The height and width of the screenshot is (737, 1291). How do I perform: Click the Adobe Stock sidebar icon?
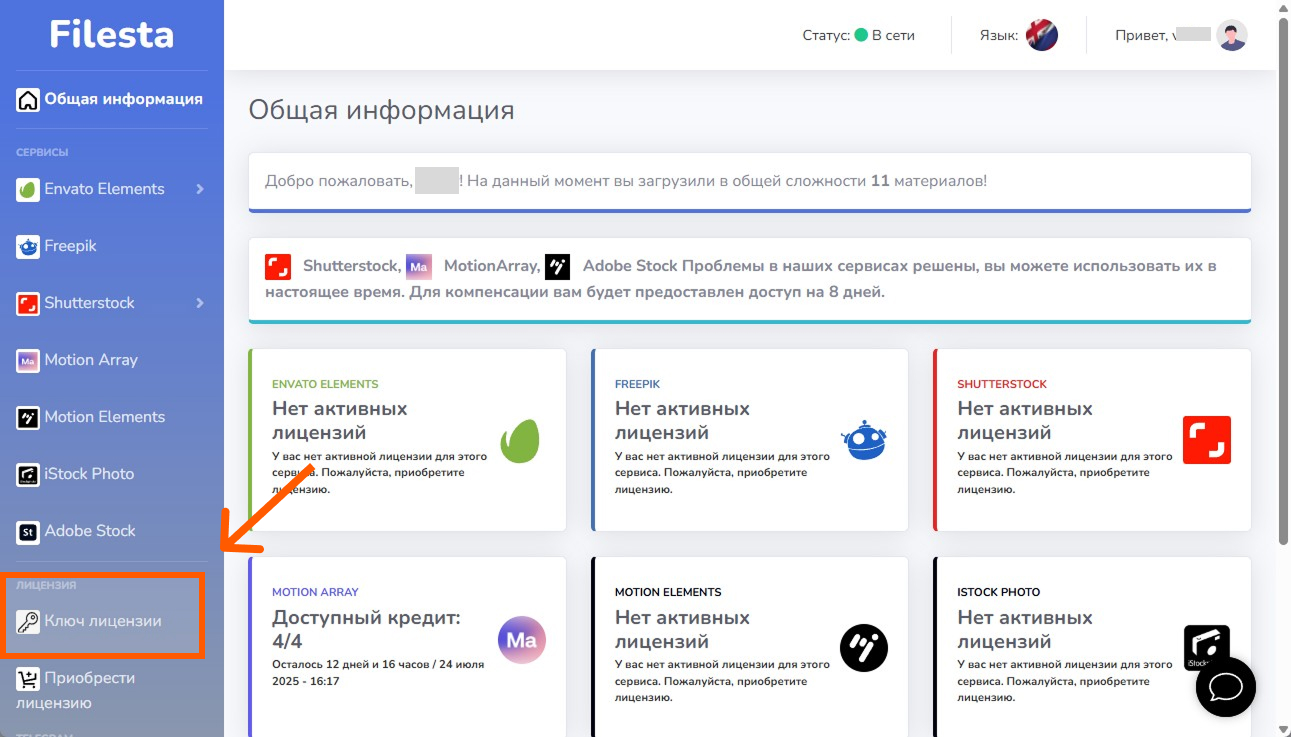28,531
